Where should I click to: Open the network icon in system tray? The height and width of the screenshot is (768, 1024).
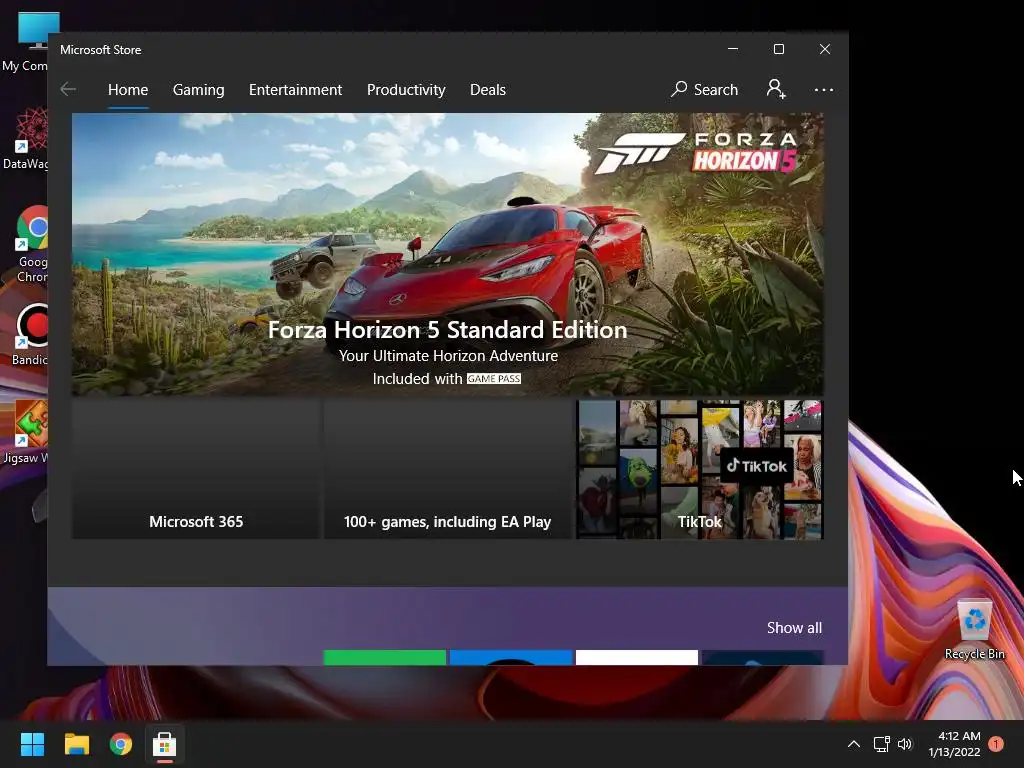[882, 744]
